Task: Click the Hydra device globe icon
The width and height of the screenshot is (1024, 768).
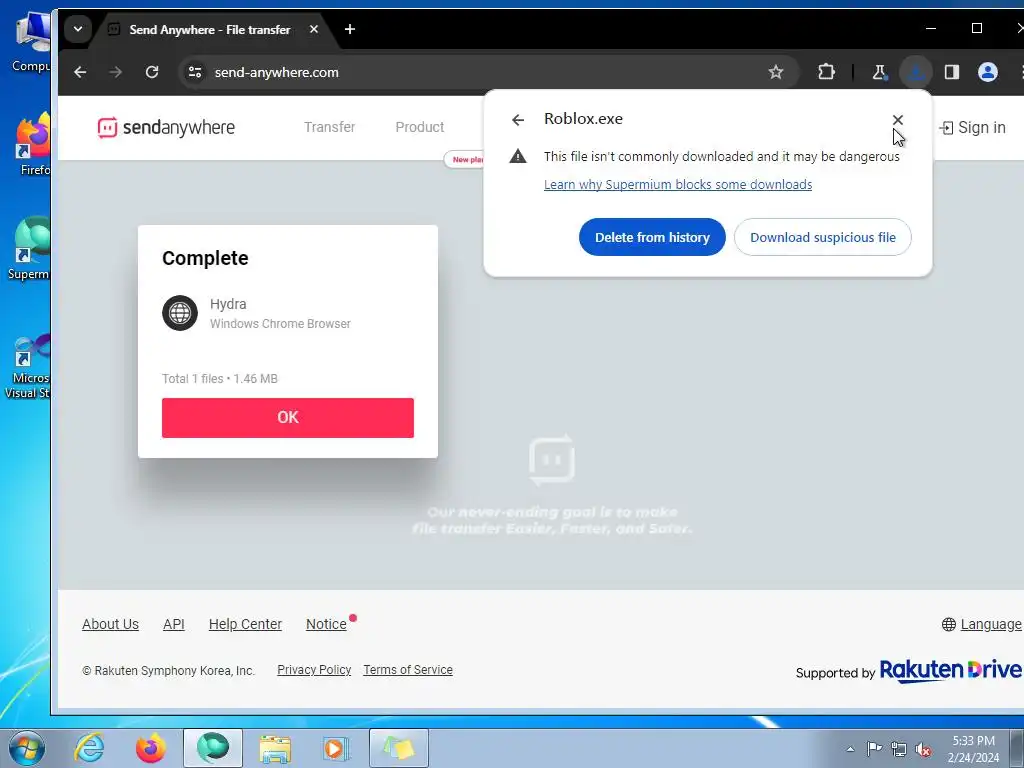Action: tap(180, 313)
